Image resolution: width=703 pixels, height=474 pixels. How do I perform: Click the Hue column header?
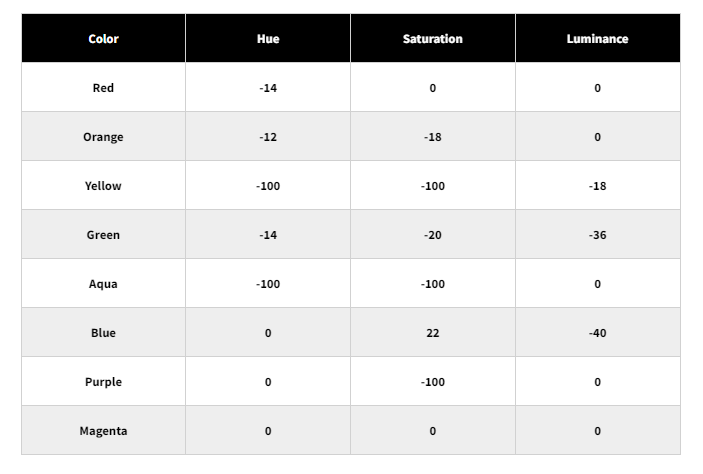268,39
